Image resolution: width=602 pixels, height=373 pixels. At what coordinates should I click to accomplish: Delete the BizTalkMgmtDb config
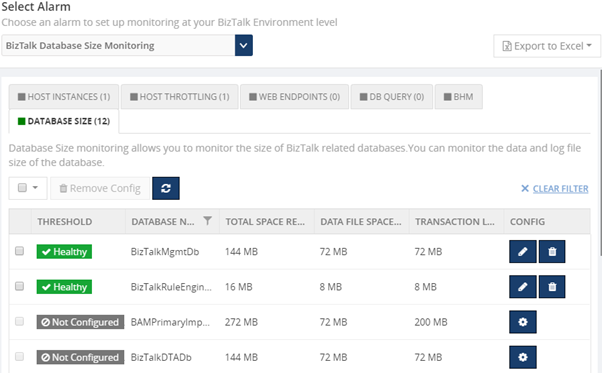click(552, 252)
